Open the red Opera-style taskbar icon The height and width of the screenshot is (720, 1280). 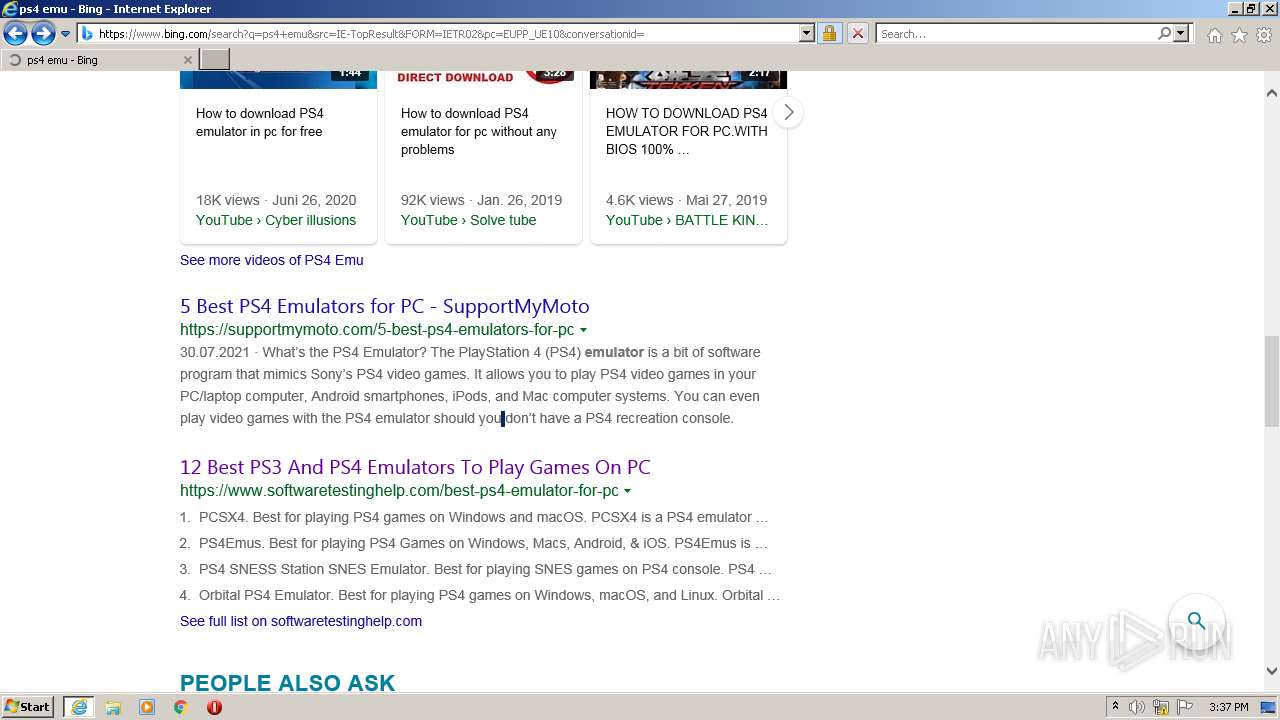tap(214, 707)
